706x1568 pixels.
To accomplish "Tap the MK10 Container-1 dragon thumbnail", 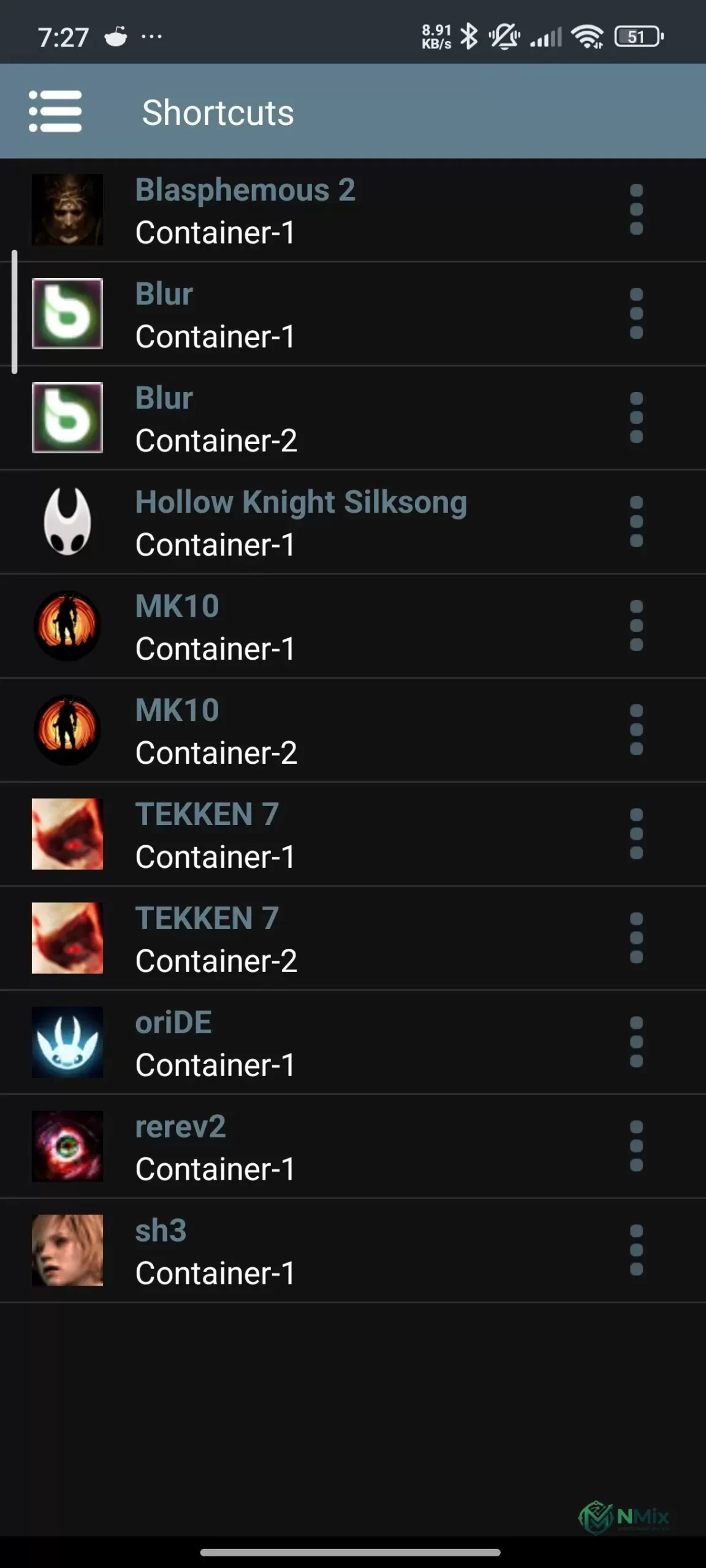I will (67, 626).
